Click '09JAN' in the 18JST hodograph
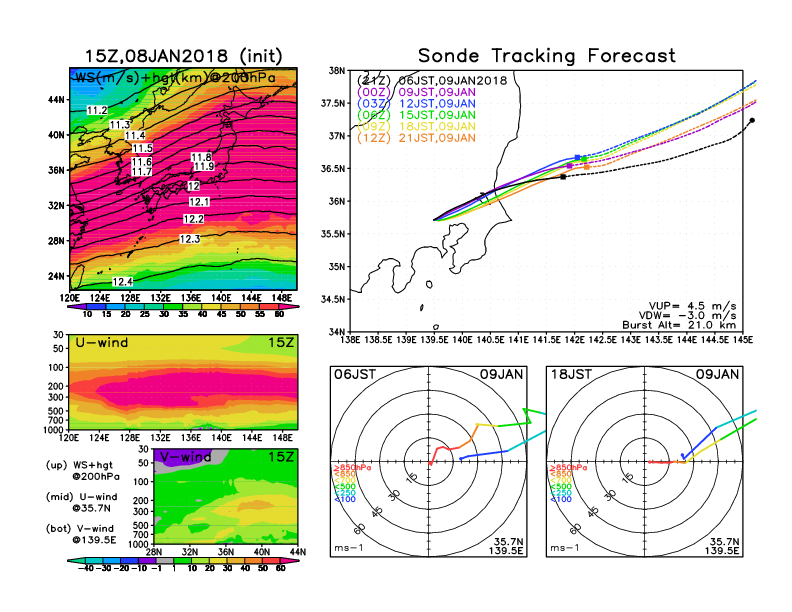 tap(718, 374)
